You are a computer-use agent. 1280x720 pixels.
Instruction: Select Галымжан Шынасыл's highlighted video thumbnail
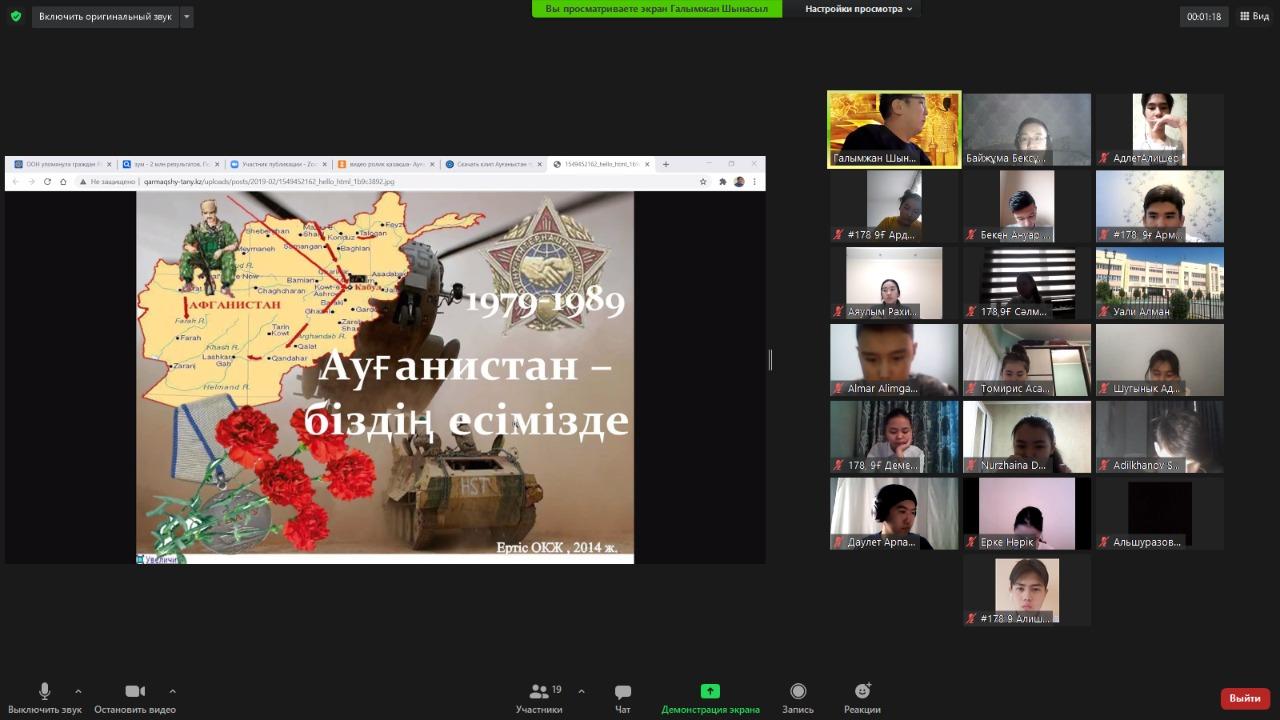coord(894,129)
